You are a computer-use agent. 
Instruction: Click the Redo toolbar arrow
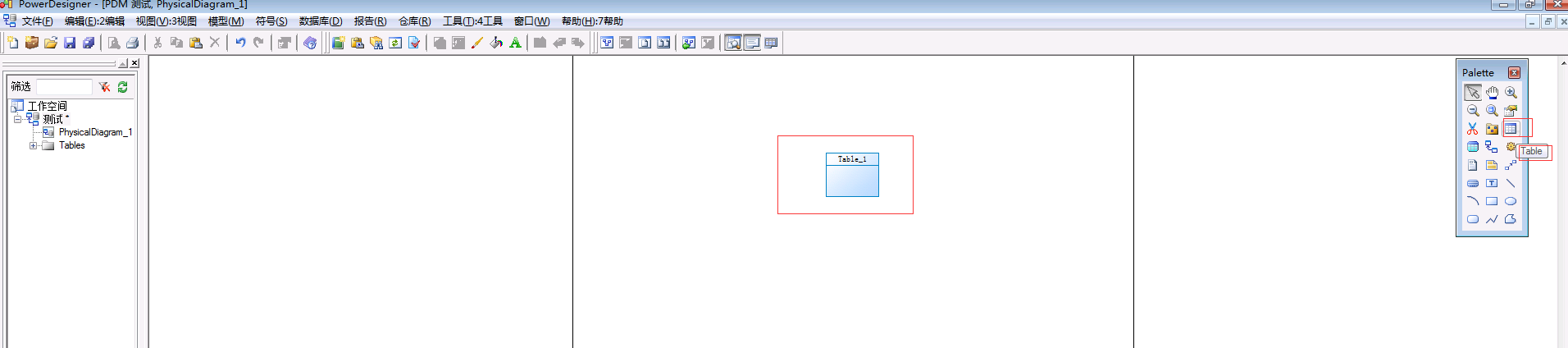coord(259,43)
